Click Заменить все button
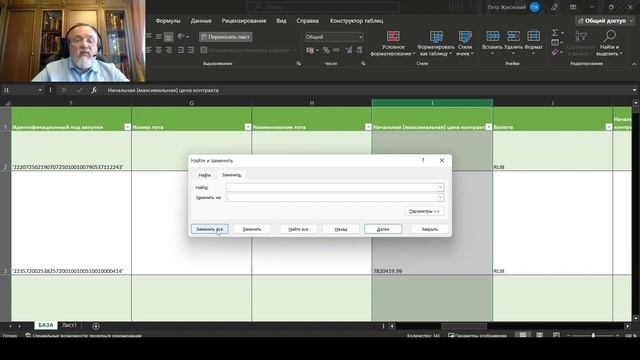The width and height of the screenshot is (640, 360). pyautogui.click(x=209, y=229)
